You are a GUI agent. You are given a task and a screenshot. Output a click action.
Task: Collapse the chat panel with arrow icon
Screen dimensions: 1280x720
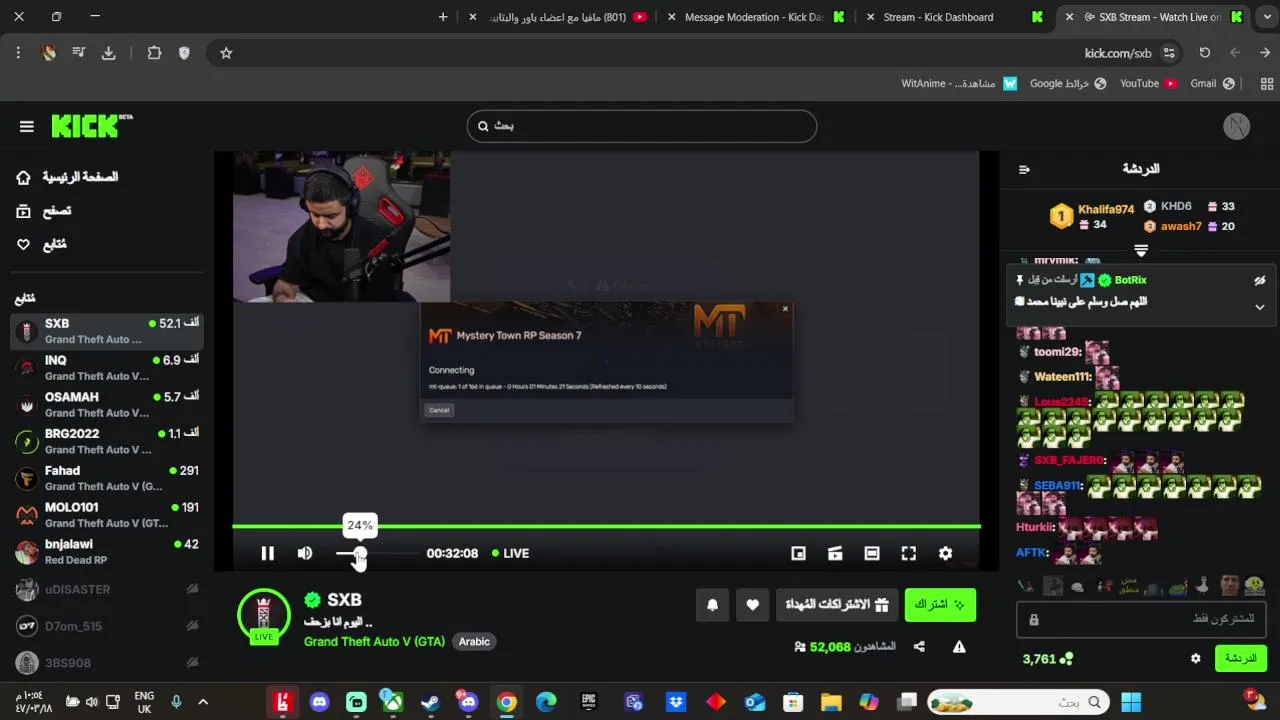tap(1024, 169)
